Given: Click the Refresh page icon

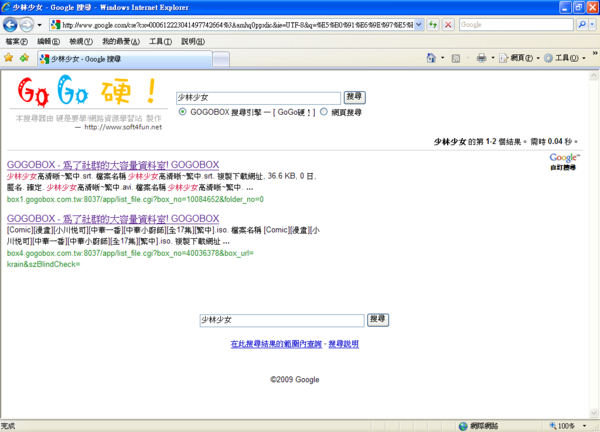Looking at the screenshot, I should coord(433,25).
